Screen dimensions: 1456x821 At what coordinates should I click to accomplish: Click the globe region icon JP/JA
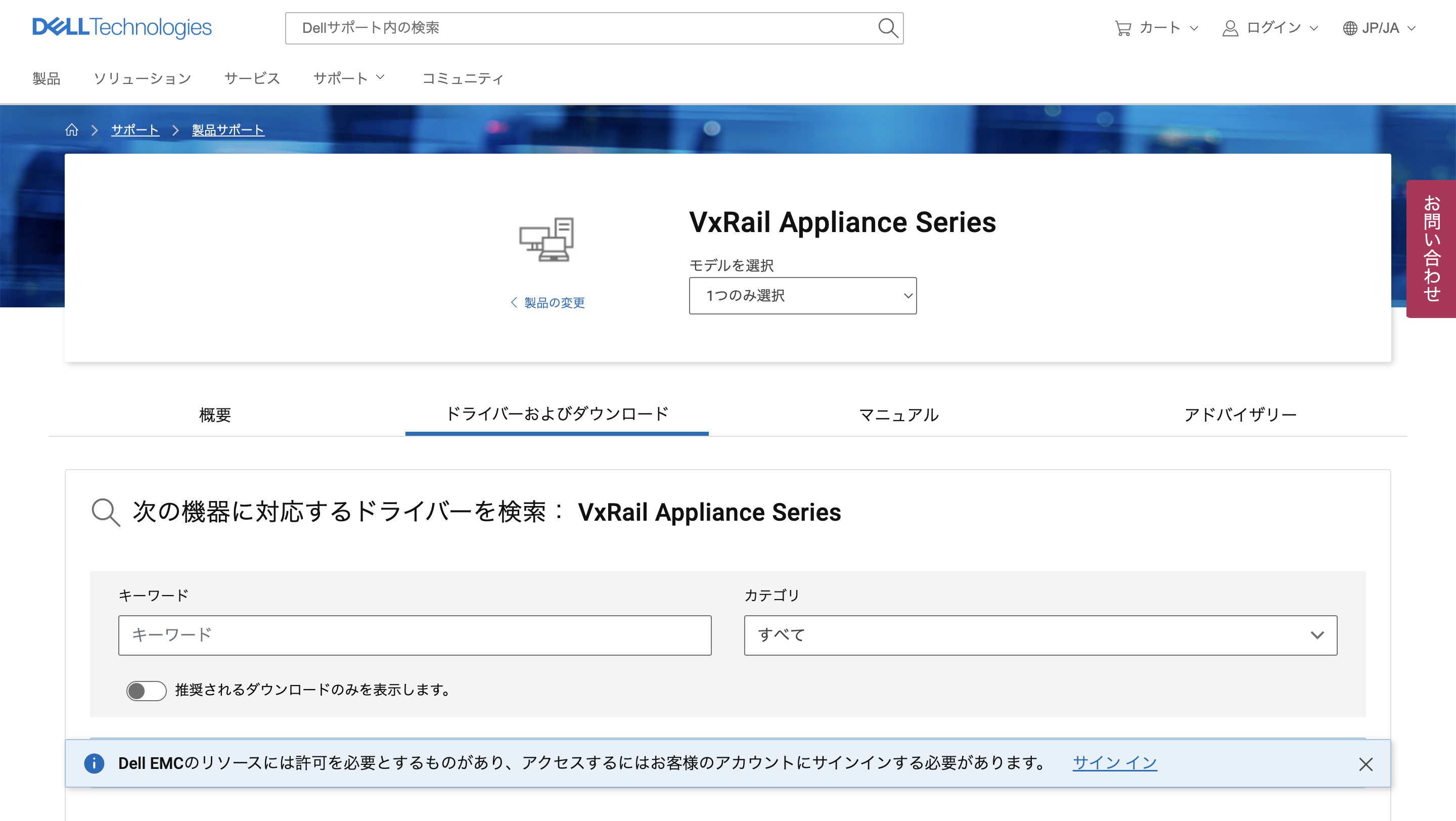click(x=1350, y=28)
